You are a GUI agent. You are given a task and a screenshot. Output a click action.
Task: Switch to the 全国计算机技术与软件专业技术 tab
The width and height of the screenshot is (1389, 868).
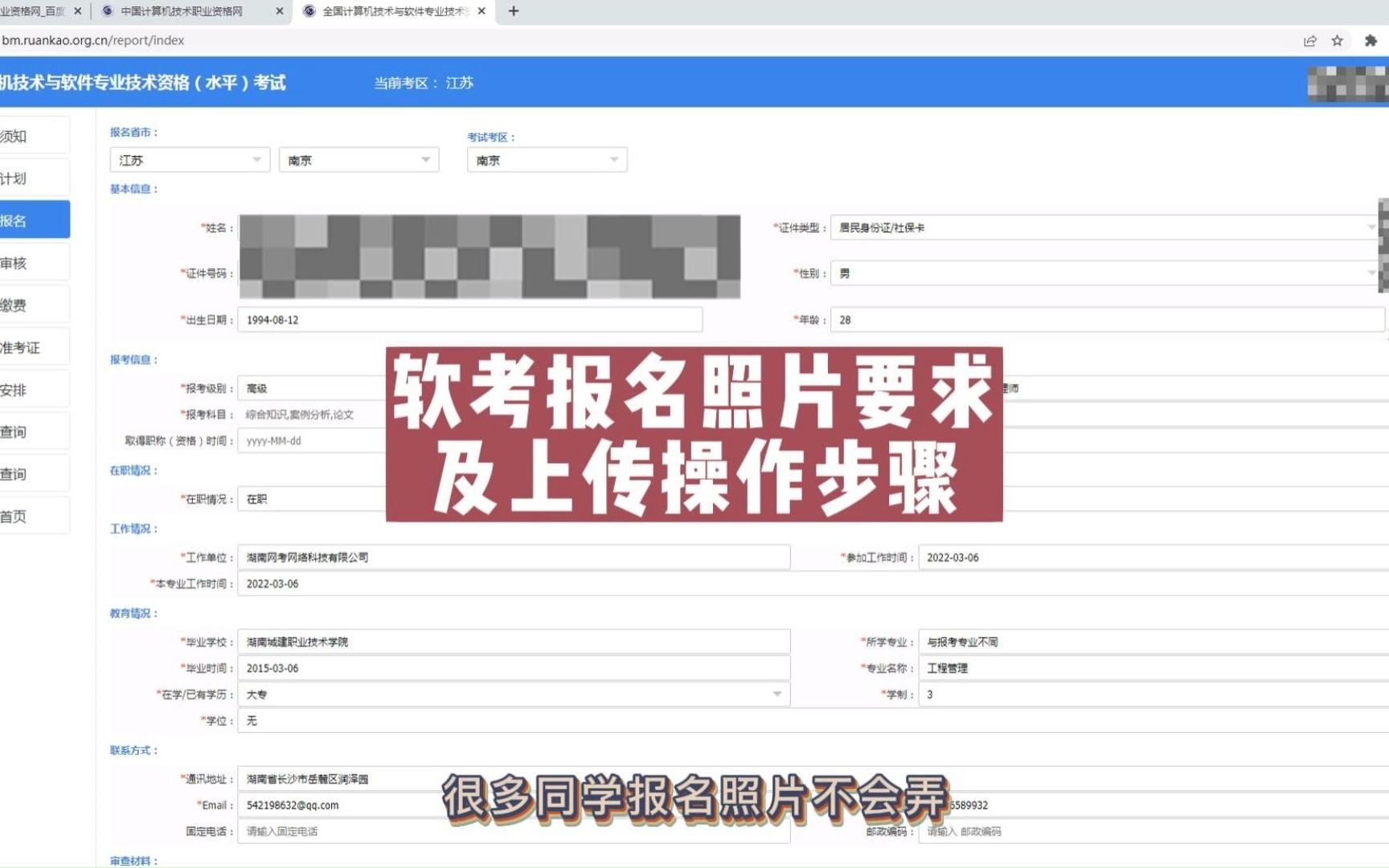pyautogui.click(x=394, y=11)
